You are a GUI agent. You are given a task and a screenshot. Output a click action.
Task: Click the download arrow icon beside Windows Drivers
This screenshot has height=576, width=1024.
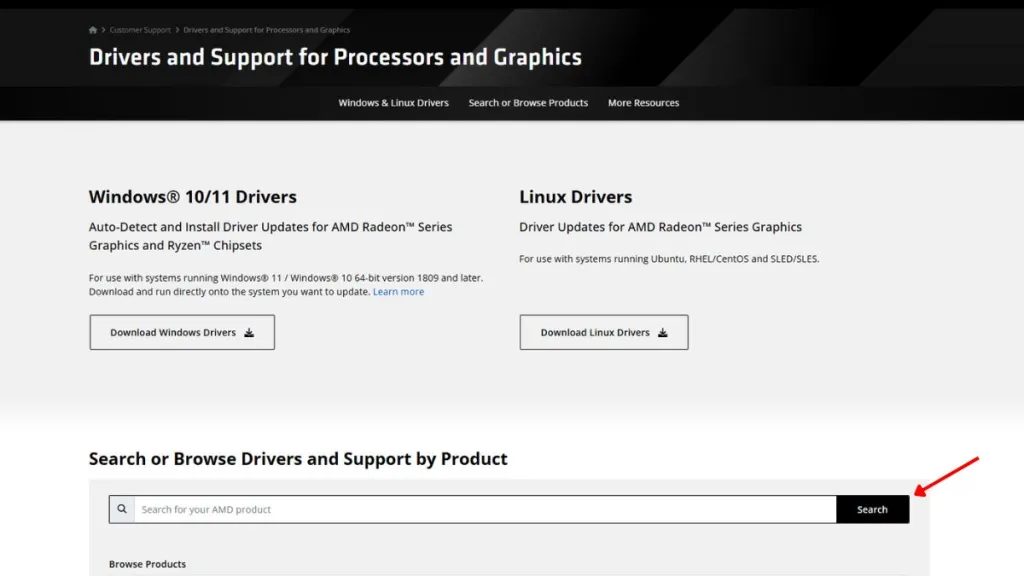(x=249, y=332)
